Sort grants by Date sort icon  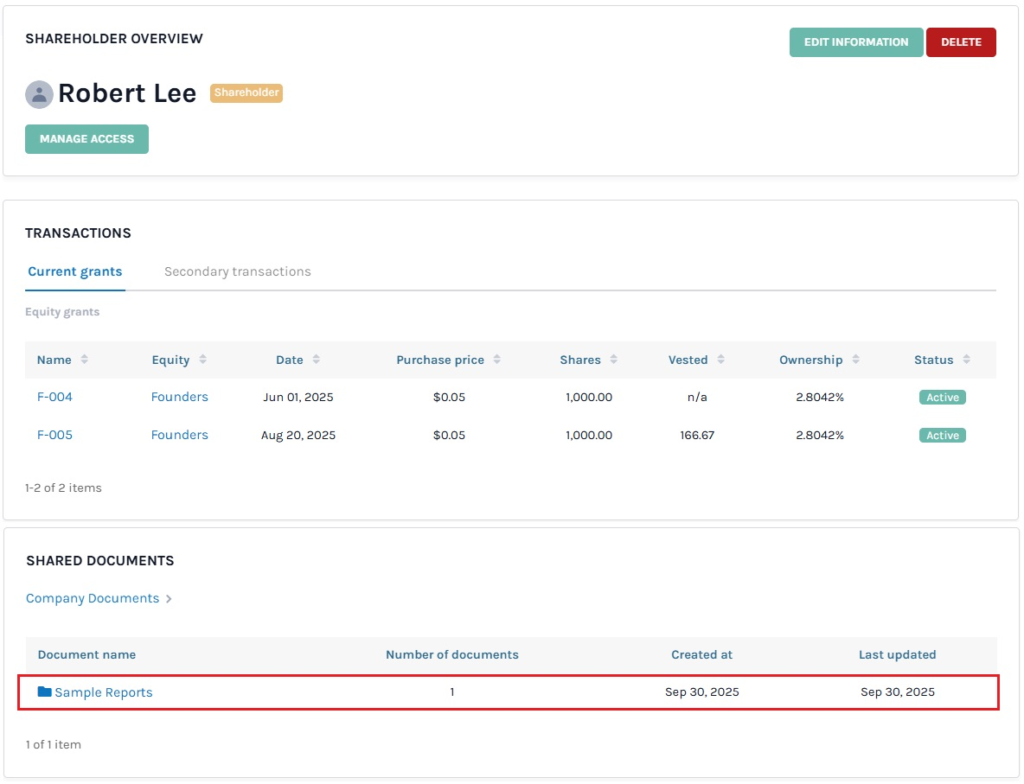tap(316, 360)
